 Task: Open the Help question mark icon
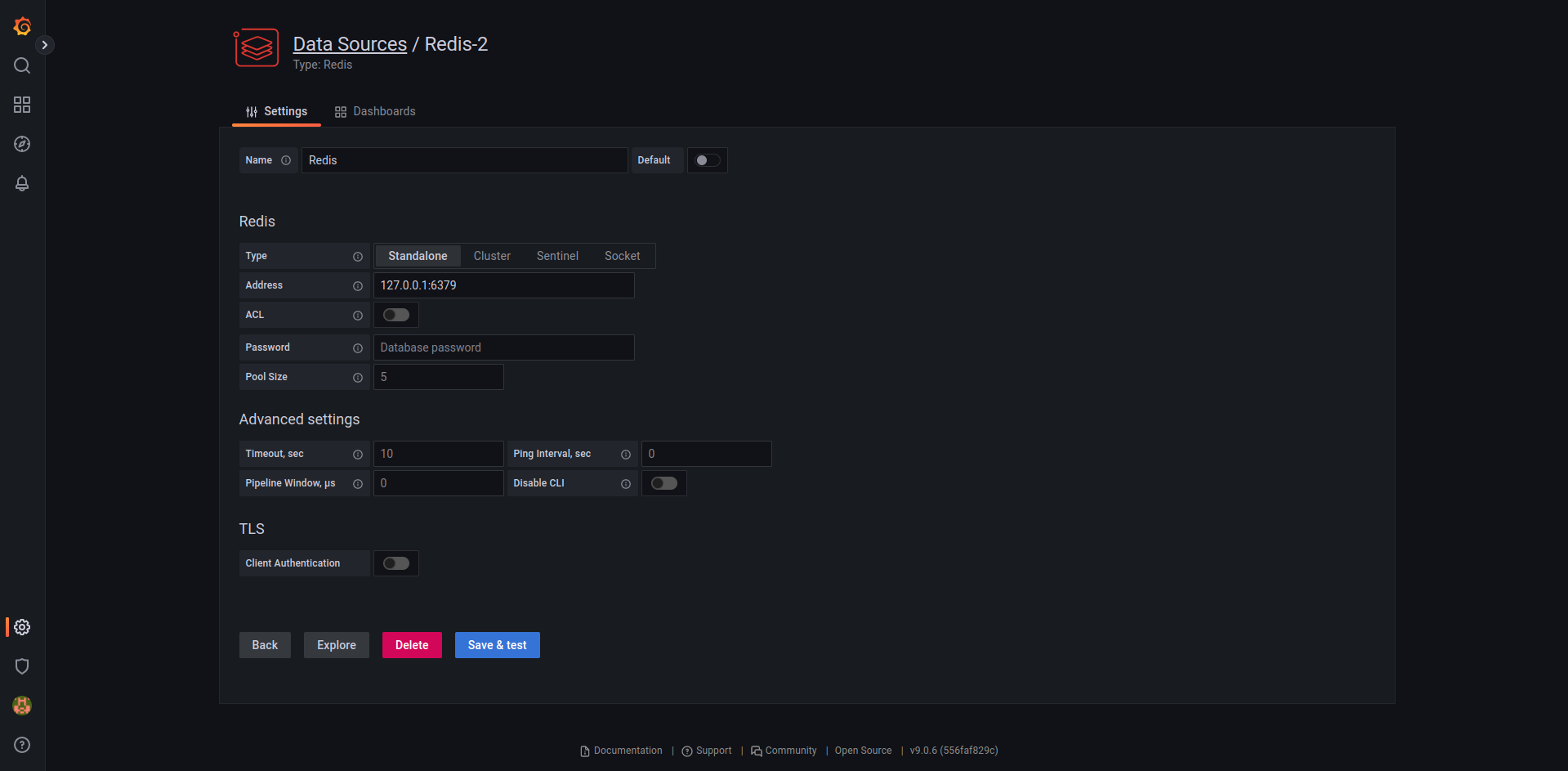[x=22, y=745]
